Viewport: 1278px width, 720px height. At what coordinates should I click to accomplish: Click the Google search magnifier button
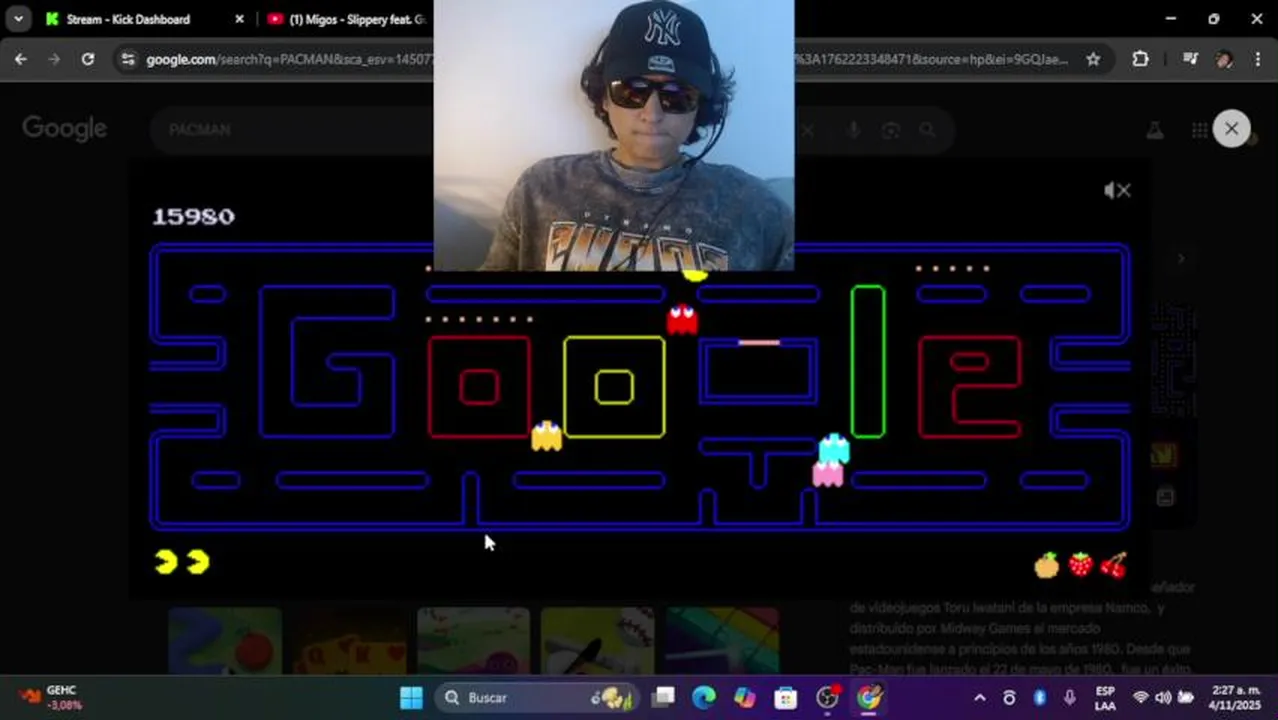click(927, 130)
